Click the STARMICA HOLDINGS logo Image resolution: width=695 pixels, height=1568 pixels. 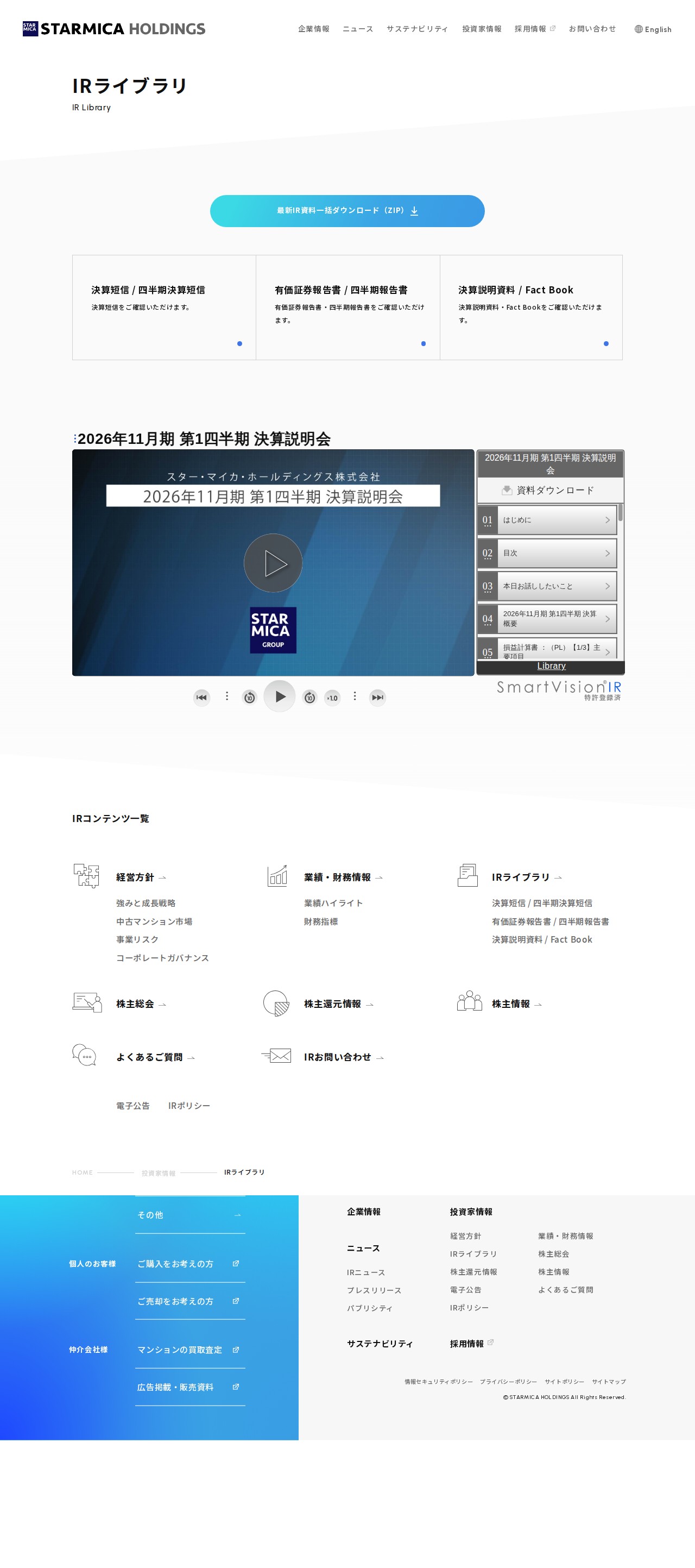[x=113, y=29]
